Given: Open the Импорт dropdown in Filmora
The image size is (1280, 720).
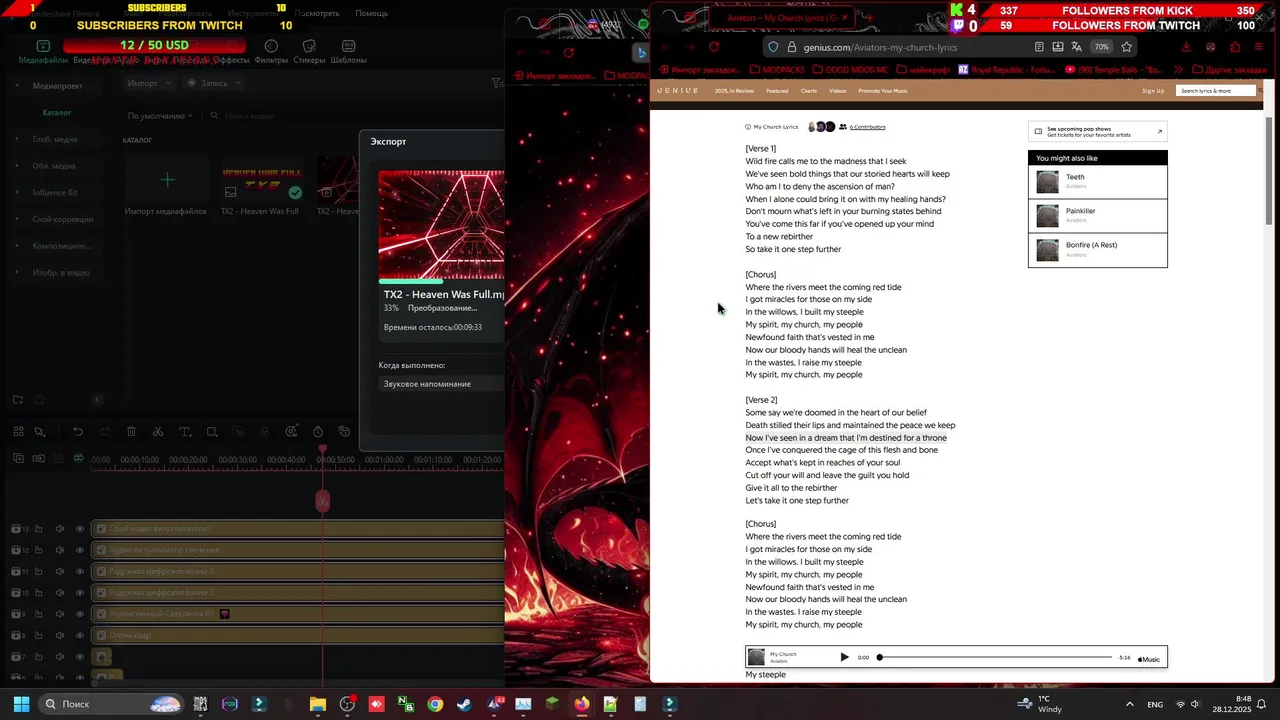Looking at the screenshot, I should tap(149, 83).
